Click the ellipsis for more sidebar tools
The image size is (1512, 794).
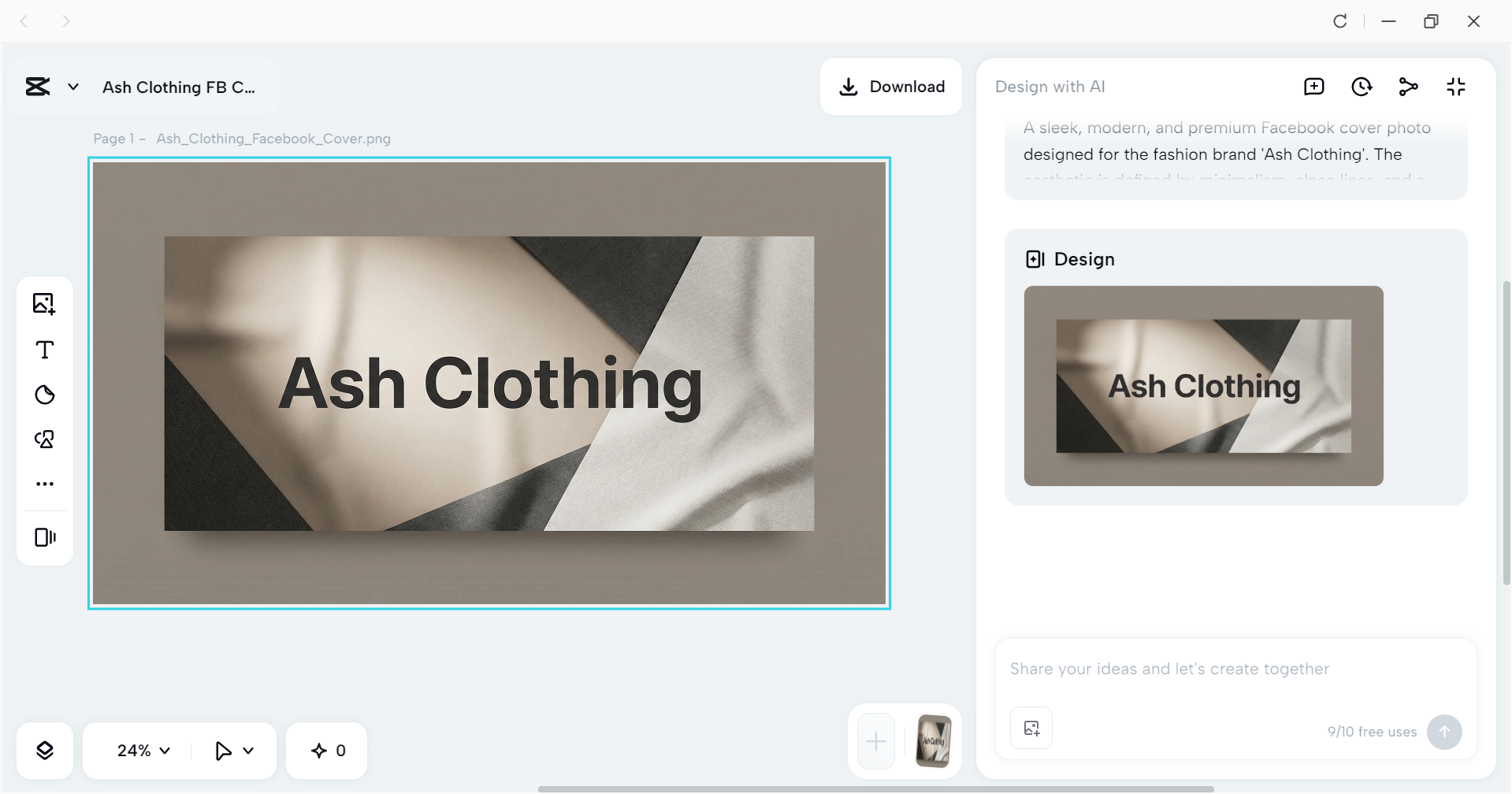(x=45, y=483)
